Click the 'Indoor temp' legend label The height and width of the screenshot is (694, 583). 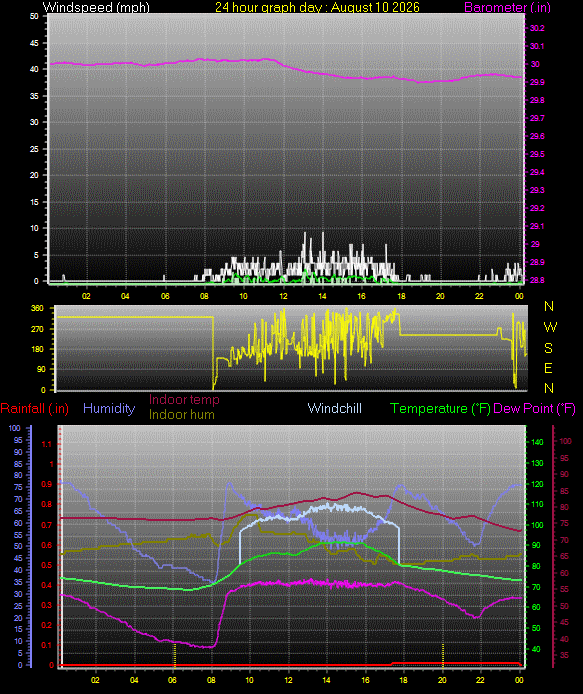tap(184, 399)
